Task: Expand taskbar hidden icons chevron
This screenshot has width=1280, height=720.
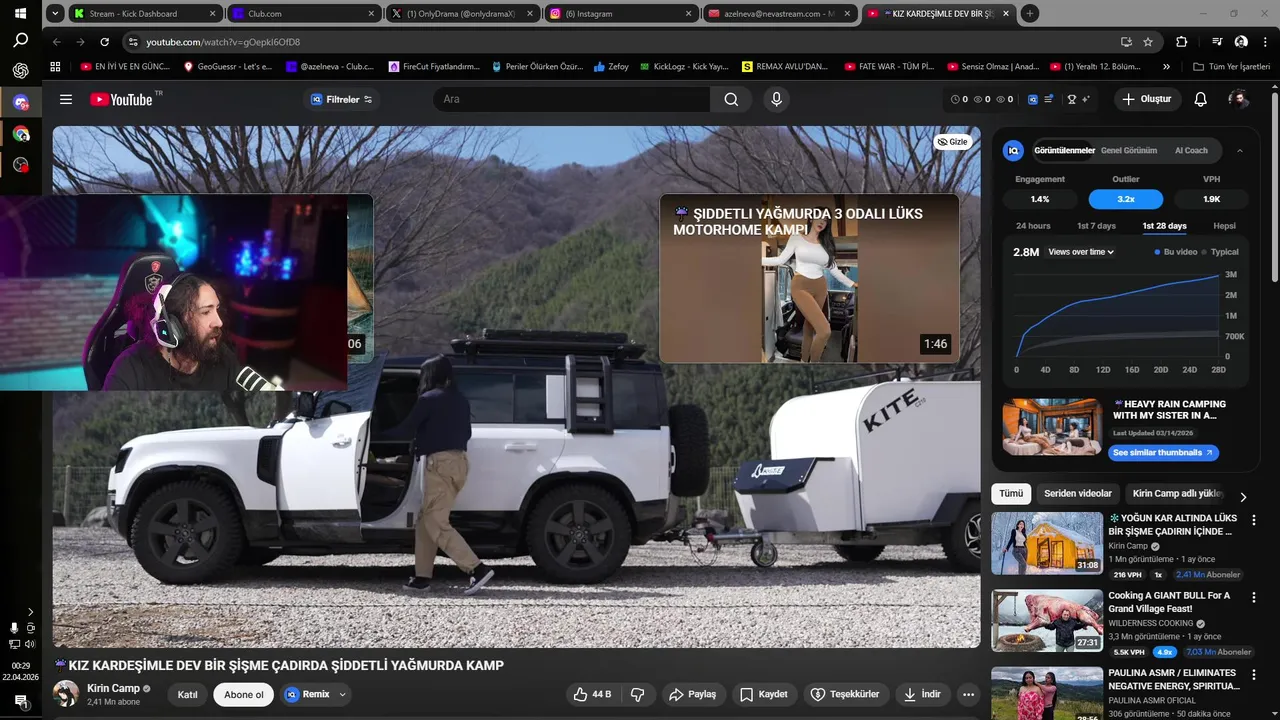Action: [30, 611]
